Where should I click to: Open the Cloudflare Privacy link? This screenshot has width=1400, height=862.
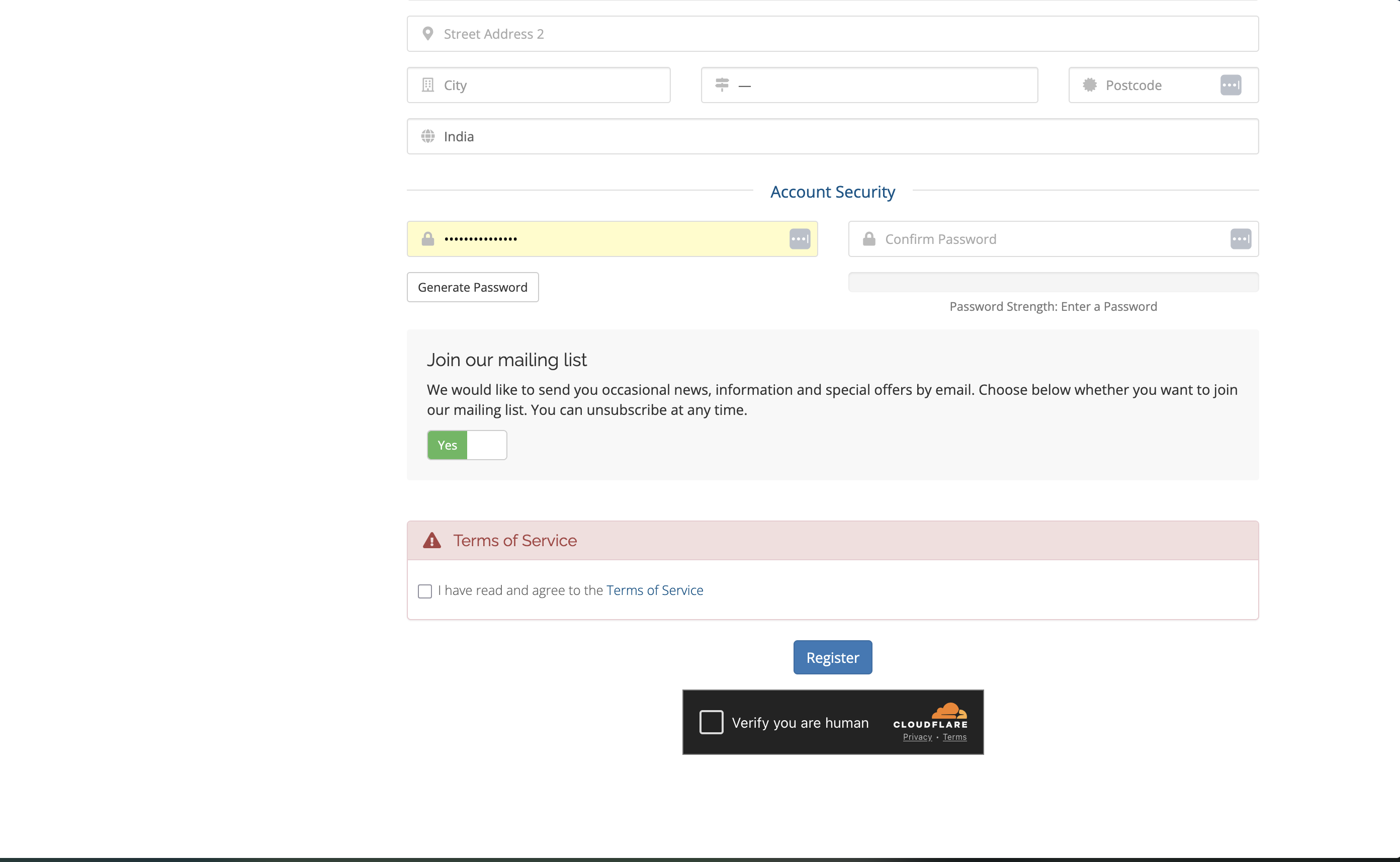[917, 737]
